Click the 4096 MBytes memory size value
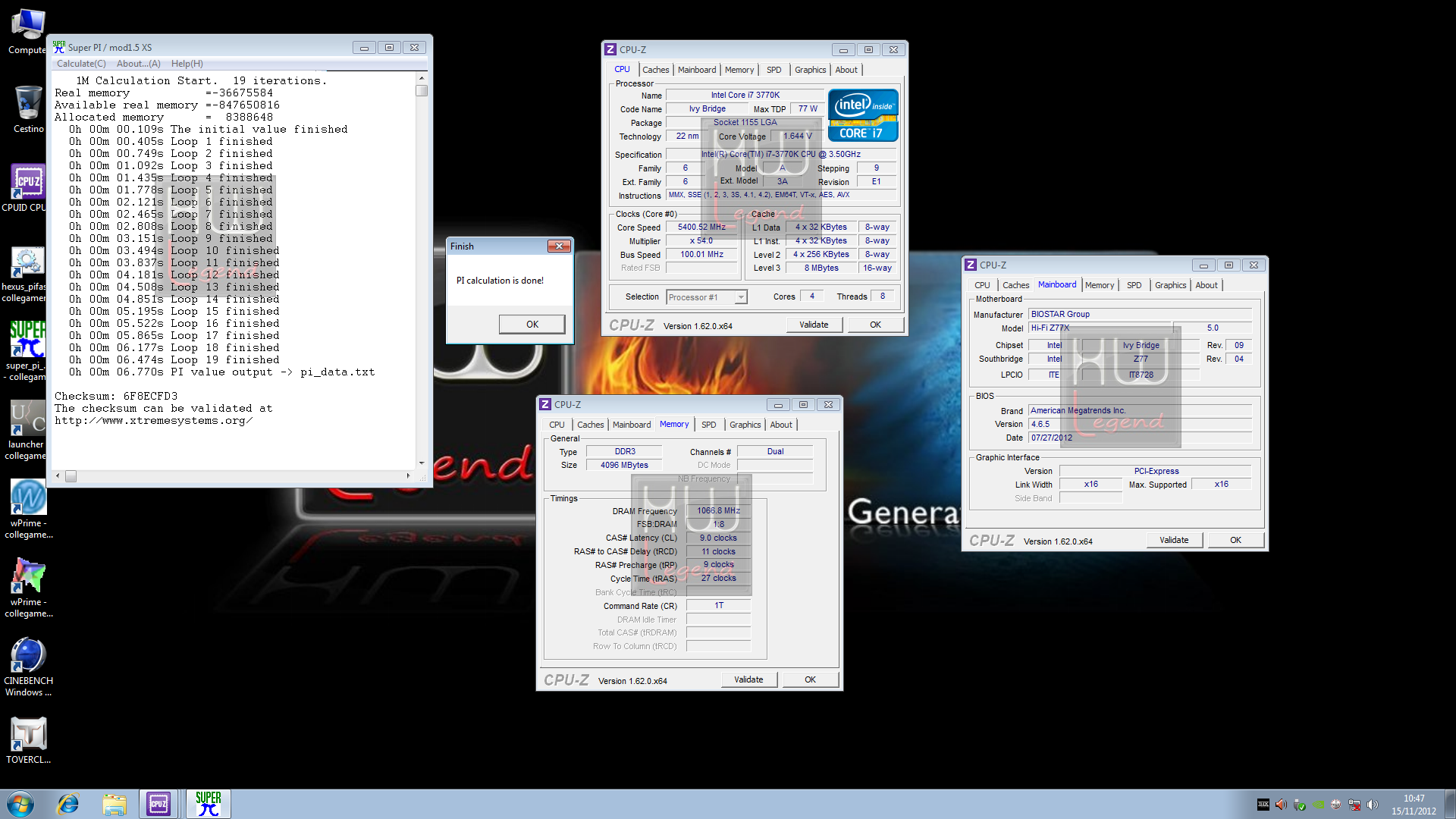Viewport: 1456px width, 819px height. point(624,466)
